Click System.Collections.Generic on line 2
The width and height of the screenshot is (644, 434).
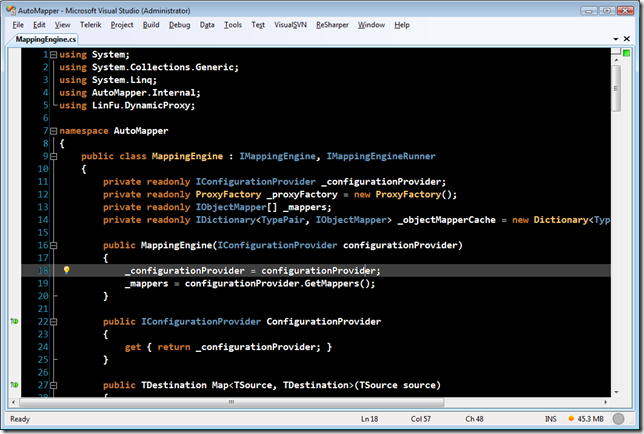[x=163, y=67]
